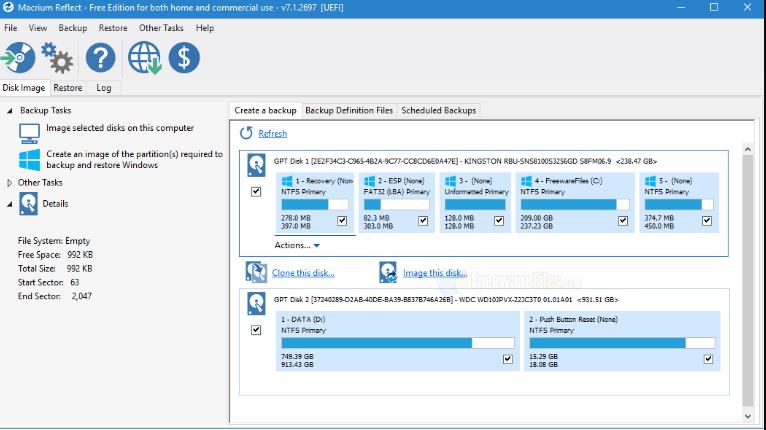
Task: Uncheck partition 5 NTFS checkbox
Action: click(x=707, y=221)
